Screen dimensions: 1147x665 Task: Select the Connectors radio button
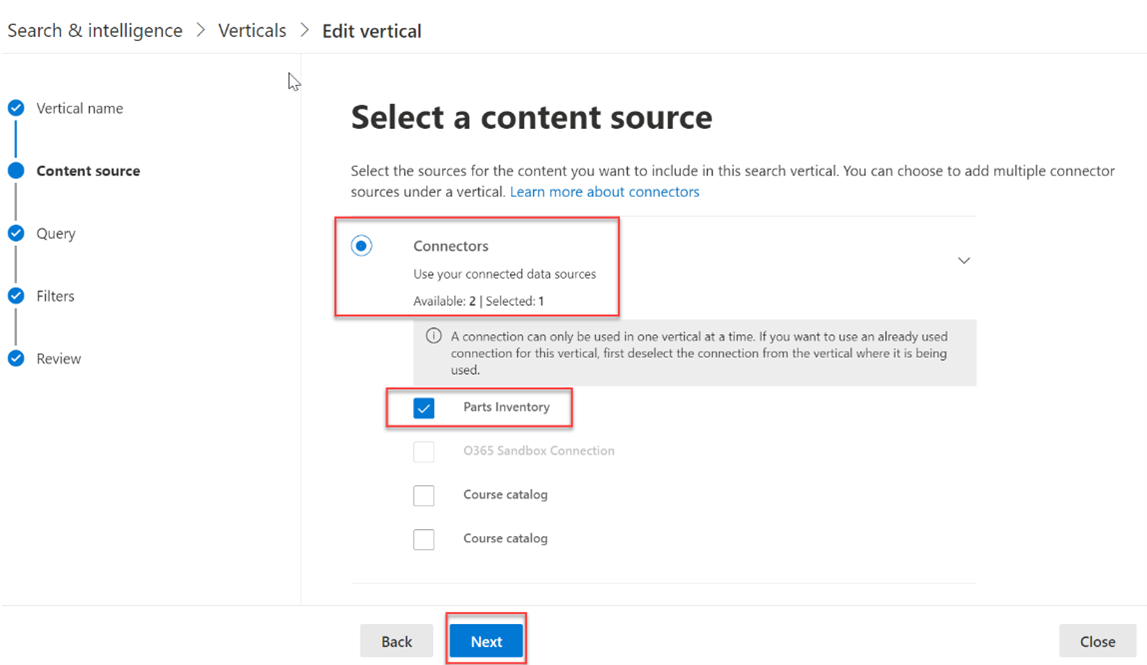362,246
